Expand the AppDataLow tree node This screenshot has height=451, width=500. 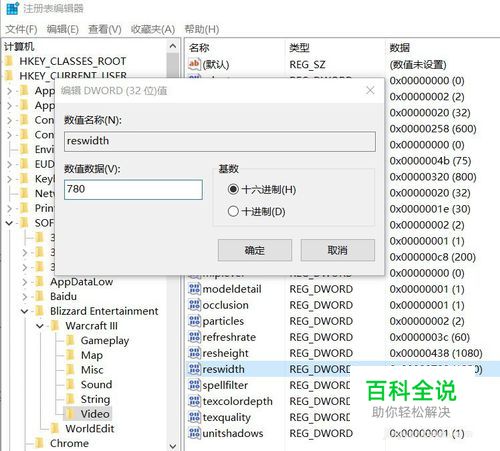(x=24, y=282)
